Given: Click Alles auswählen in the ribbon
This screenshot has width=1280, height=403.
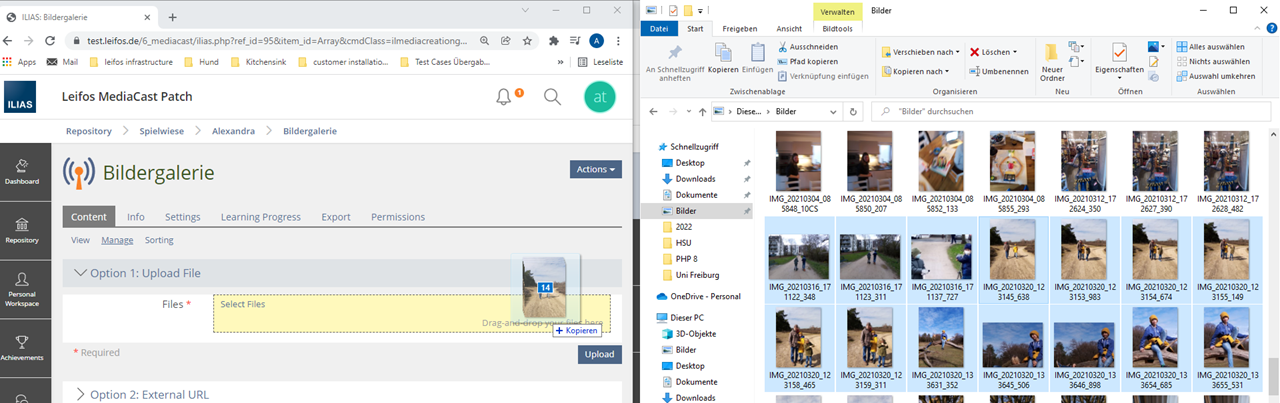Looking at the screenshot, I should 1209,46.
